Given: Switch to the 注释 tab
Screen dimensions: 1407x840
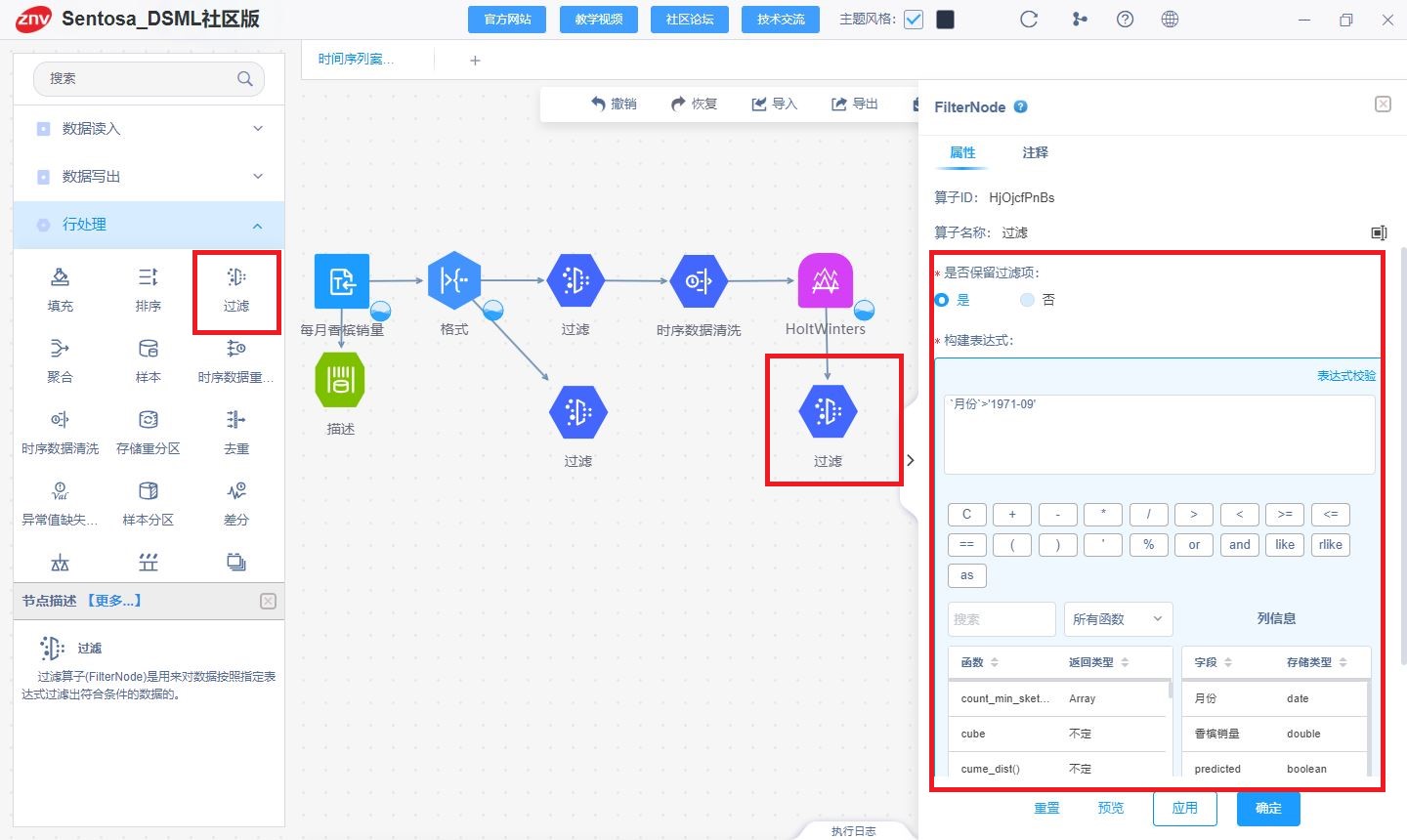Looking at the screenshot, I should (x=1035, y=152).
